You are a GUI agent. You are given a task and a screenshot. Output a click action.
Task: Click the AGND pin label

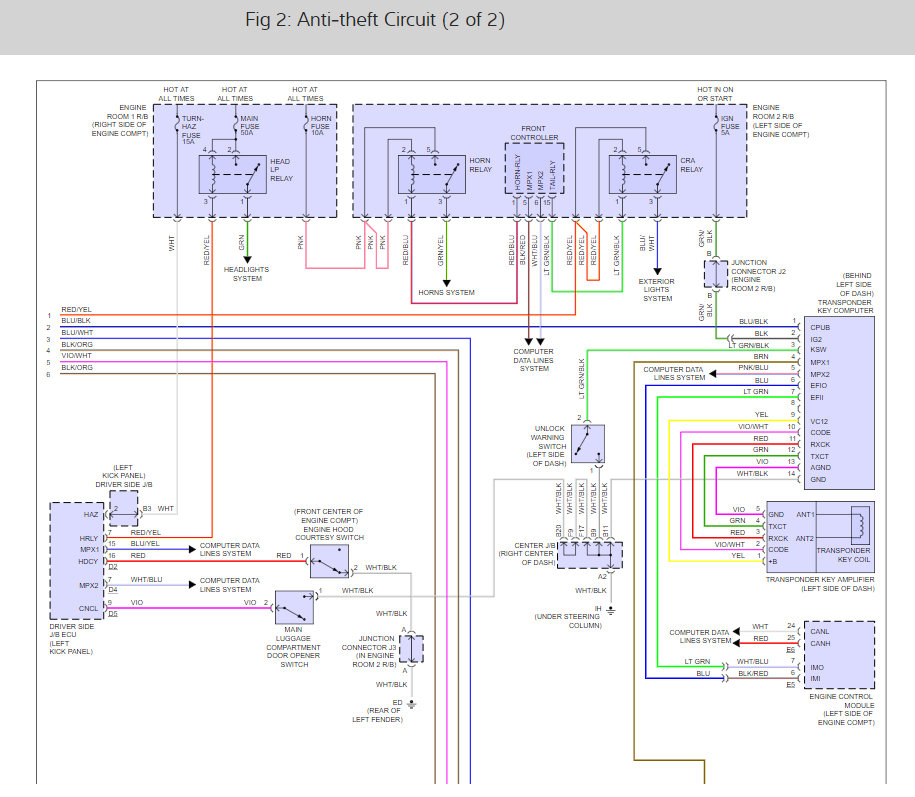pos(820,468)
